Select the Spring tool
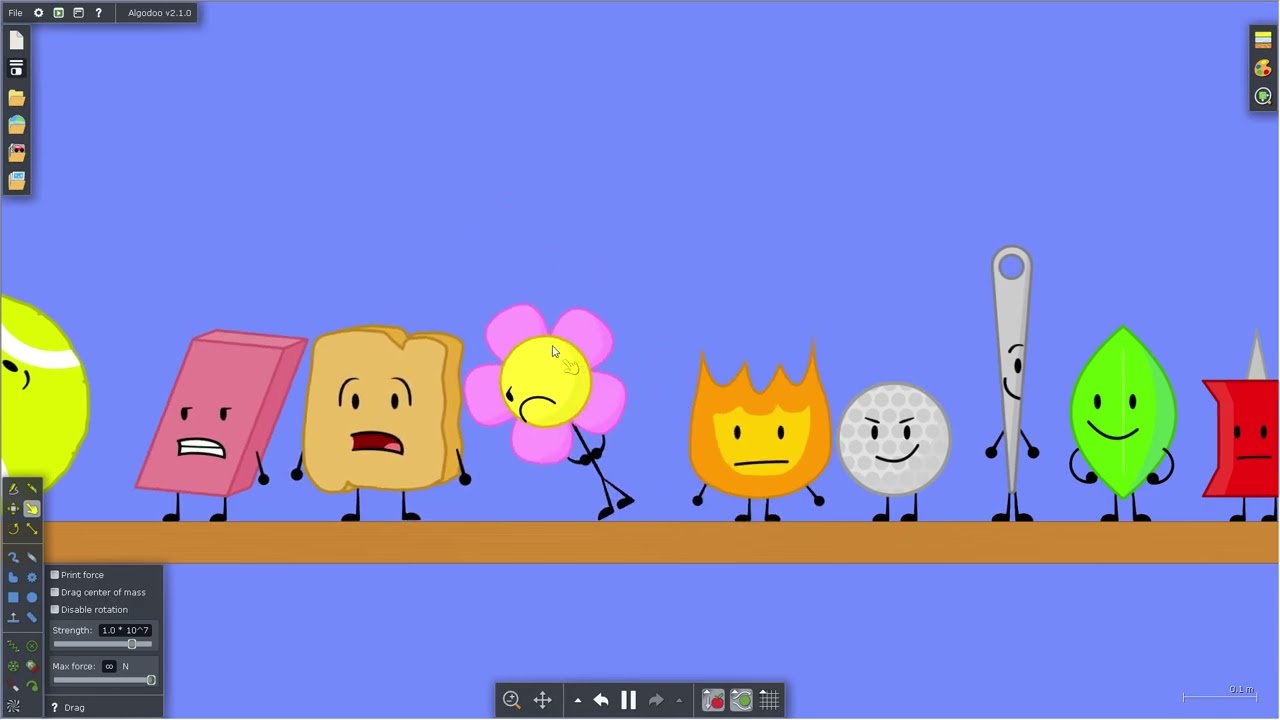Screen dimensions: 1280x720 (13, 646)
